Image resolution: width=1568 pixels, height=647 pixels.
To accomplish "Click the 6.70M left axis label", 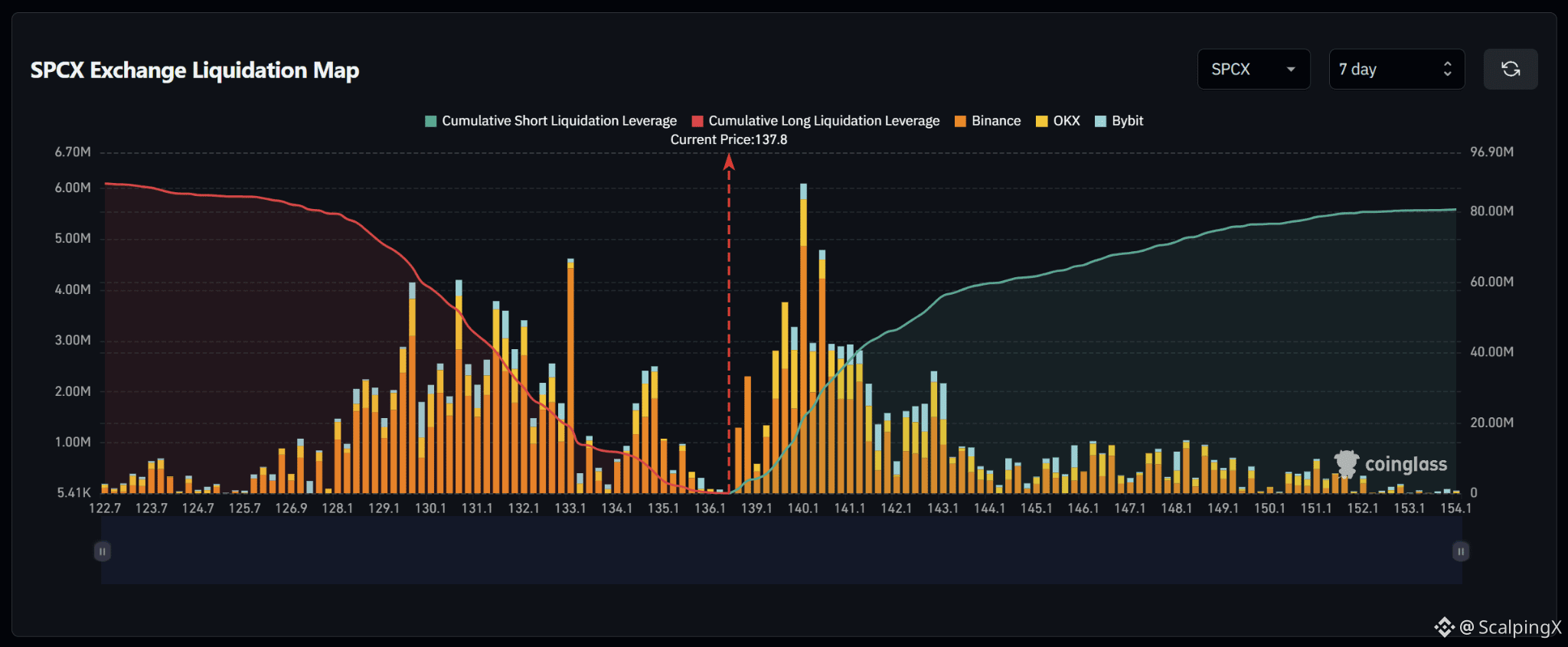I will click(x=73, y=152).
